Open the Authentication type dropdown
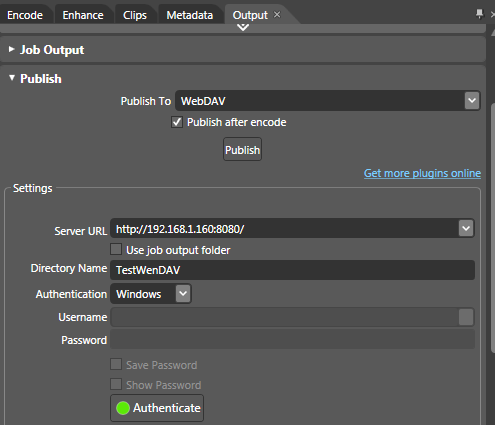 (x=183, y=294)
